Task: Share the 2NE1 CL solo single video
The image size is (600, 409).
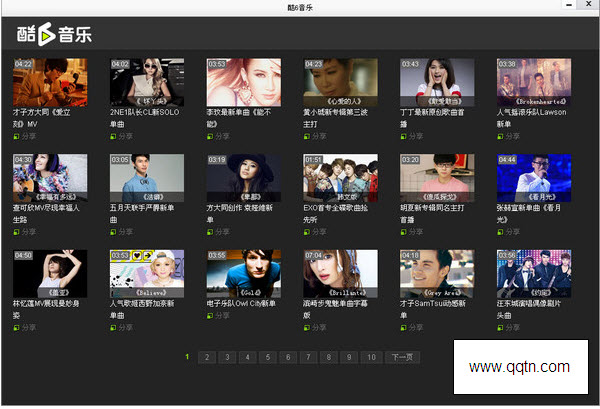Action: 122,136
